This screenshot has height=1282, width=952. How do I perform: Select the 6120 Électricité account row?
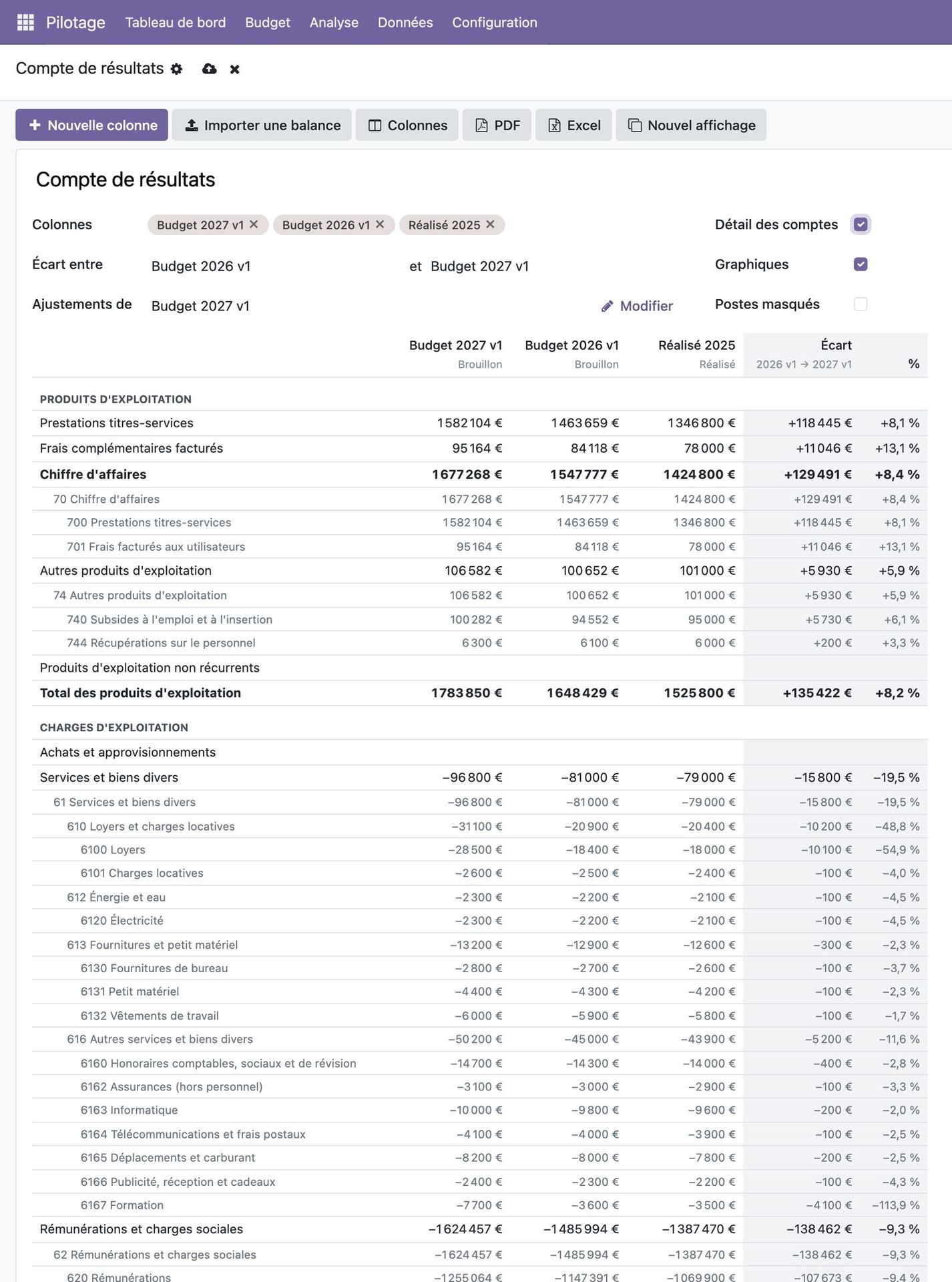click(x=479, y=920)
